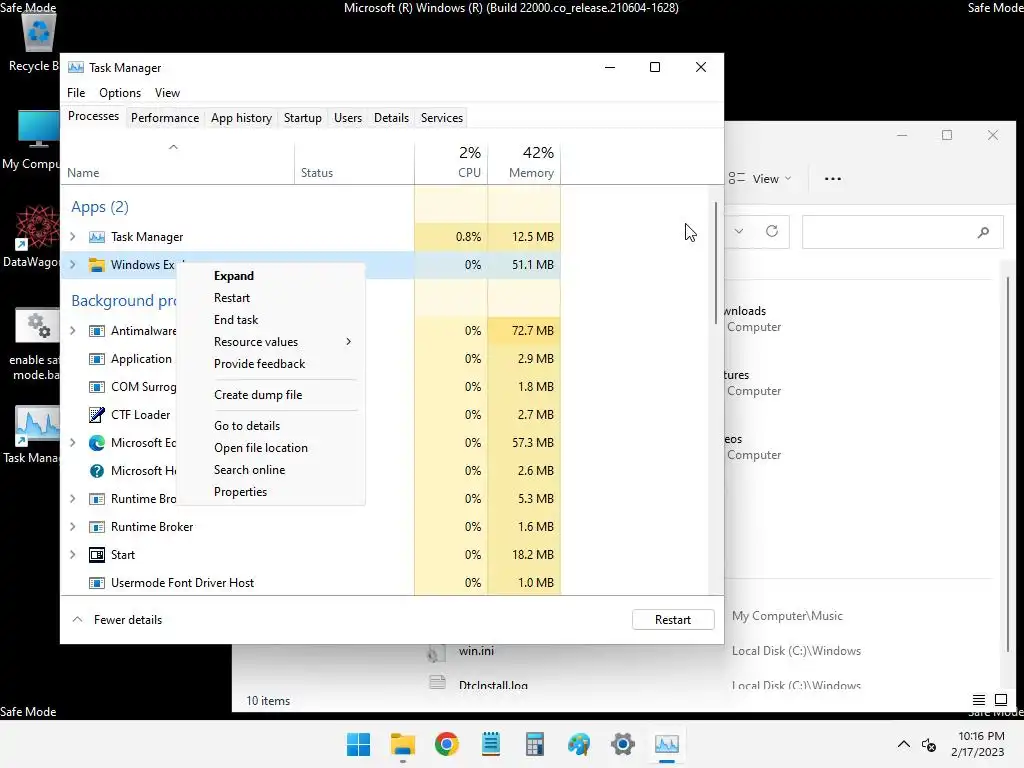The image size is (1024, 768).
Task: Click refresh icon in File Explorer window
Action: pos(772,231)
